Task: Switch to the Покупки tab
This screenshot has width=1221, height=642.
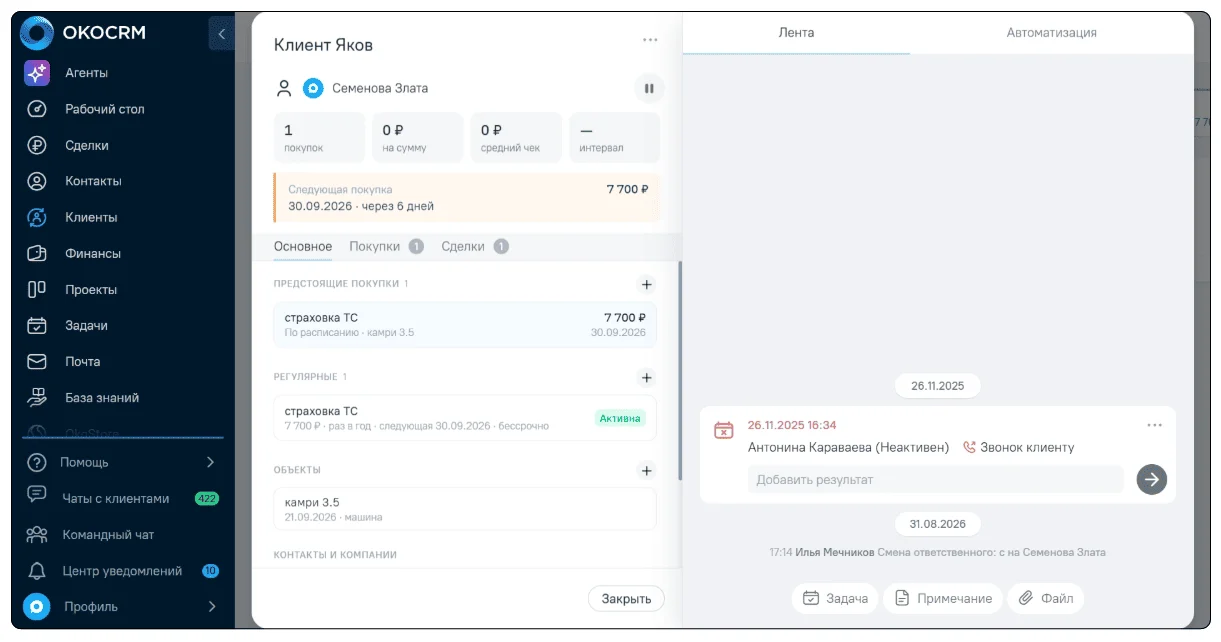Action: pyautogui.click(x=386, y=246)
